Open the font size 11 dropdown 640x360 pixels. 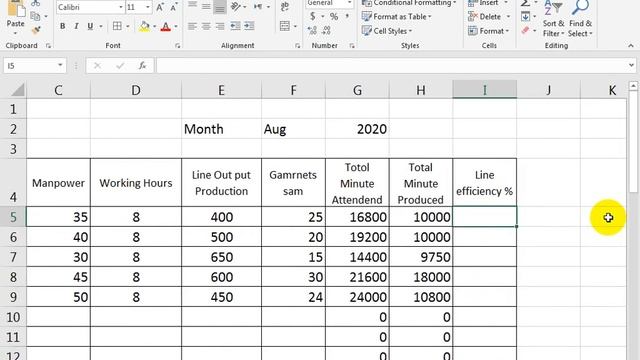coord(148,7)
